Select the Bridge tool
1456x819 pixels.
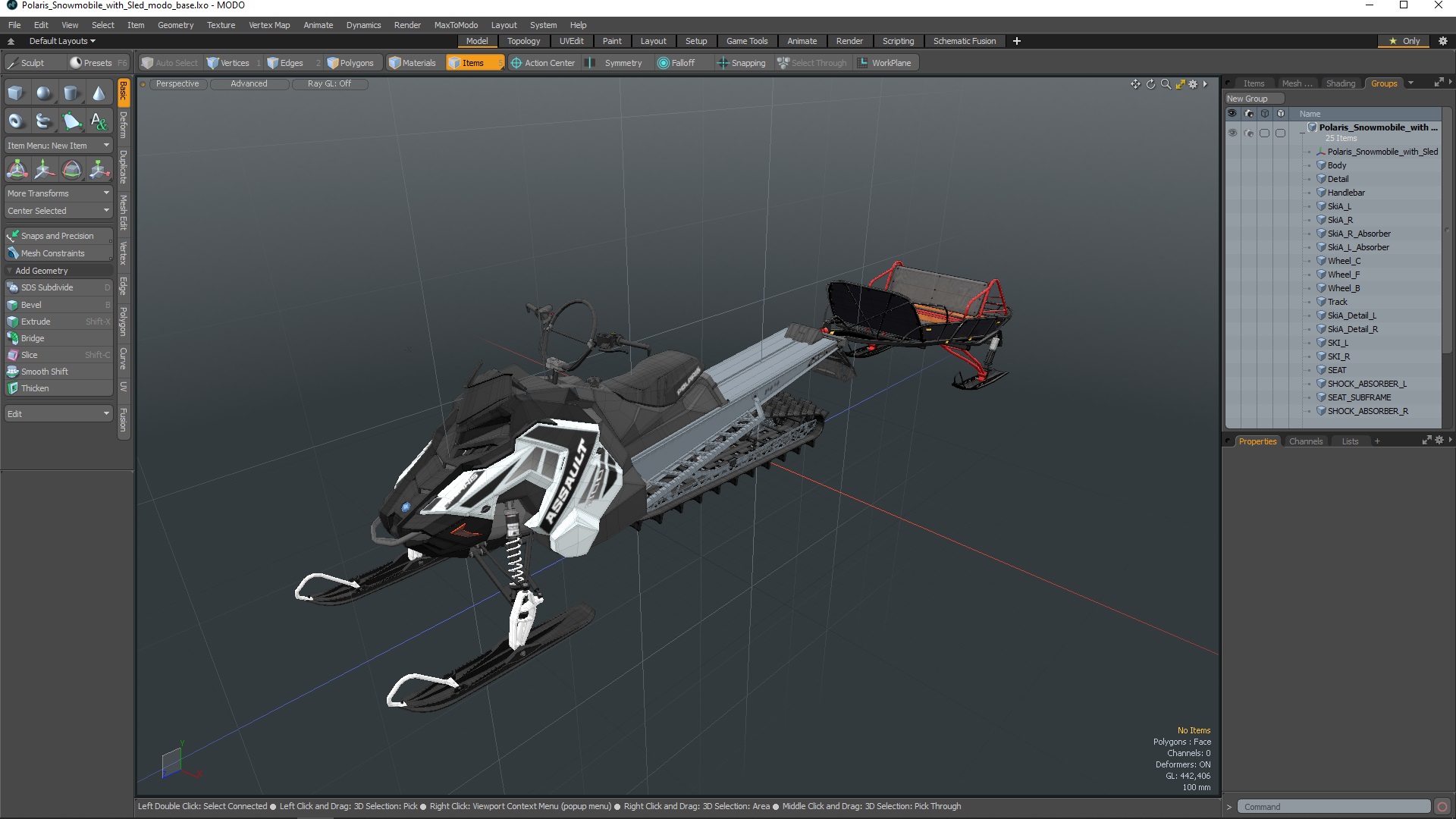coord(58,338)
